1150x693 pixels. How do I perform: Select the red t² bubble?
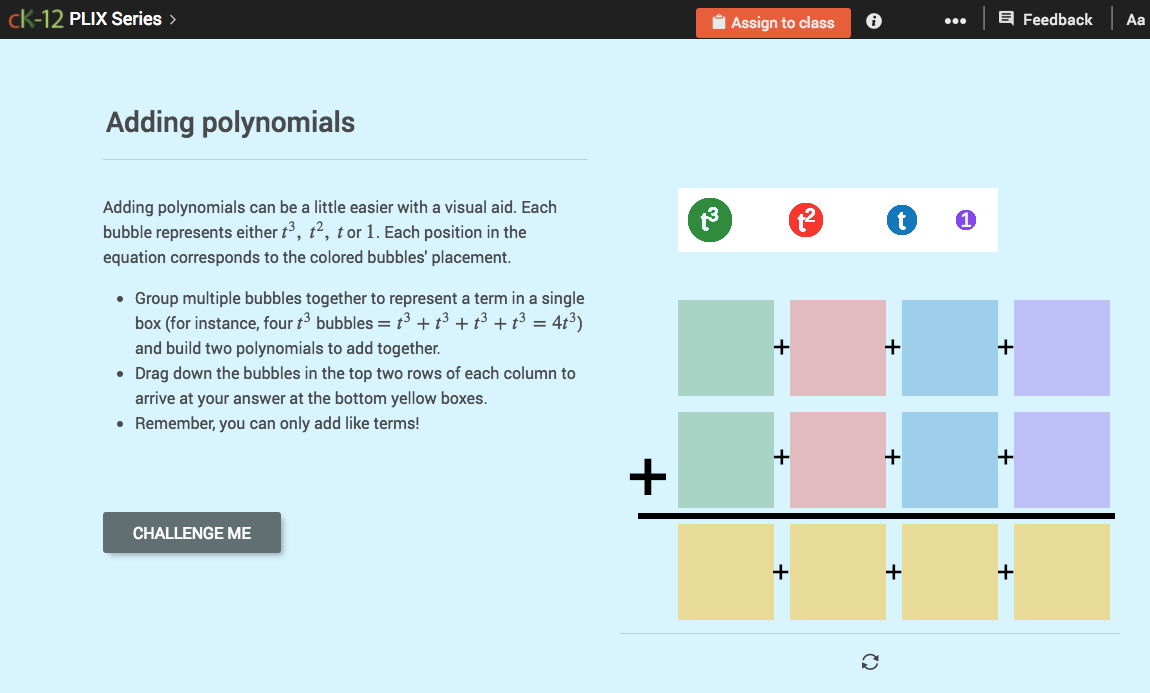pyautogui.click(x=806, y=220)
